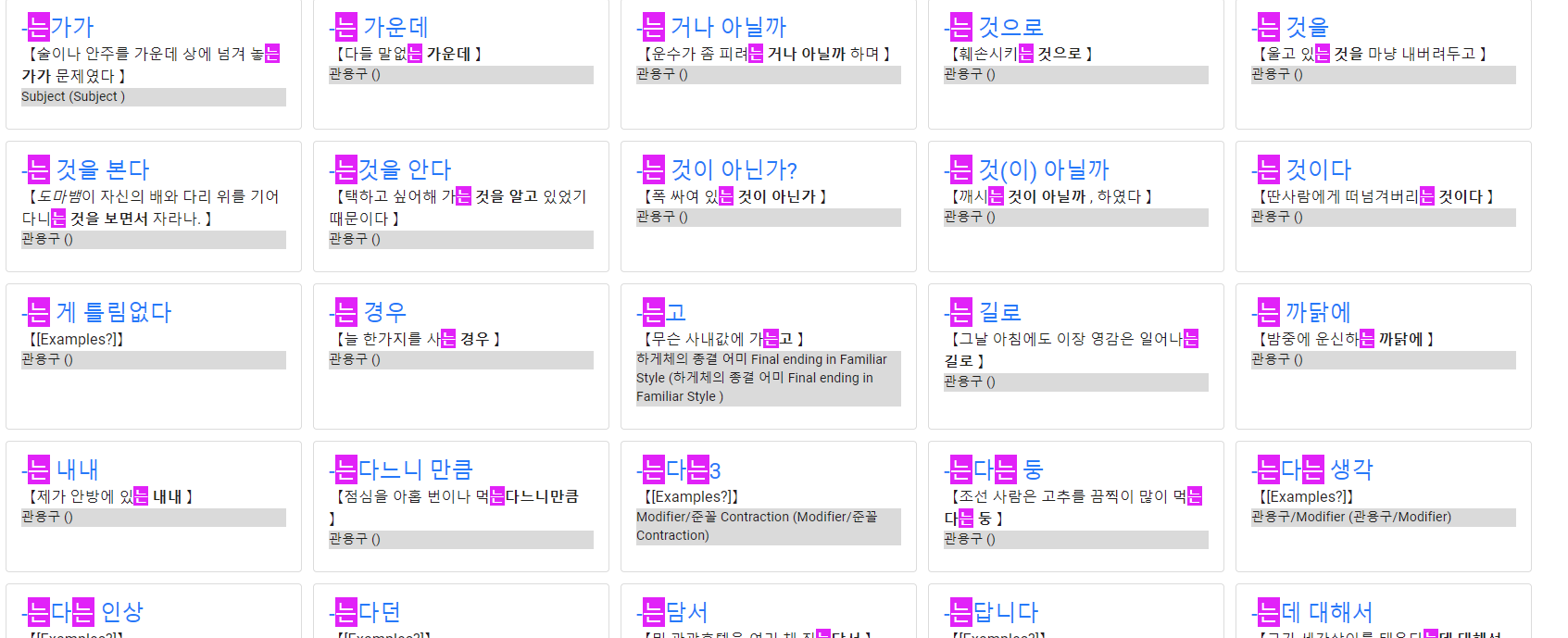1568x638 pixels.
Task: Open the -는 가운데 entry heading
Action: [x=379, y=27]
